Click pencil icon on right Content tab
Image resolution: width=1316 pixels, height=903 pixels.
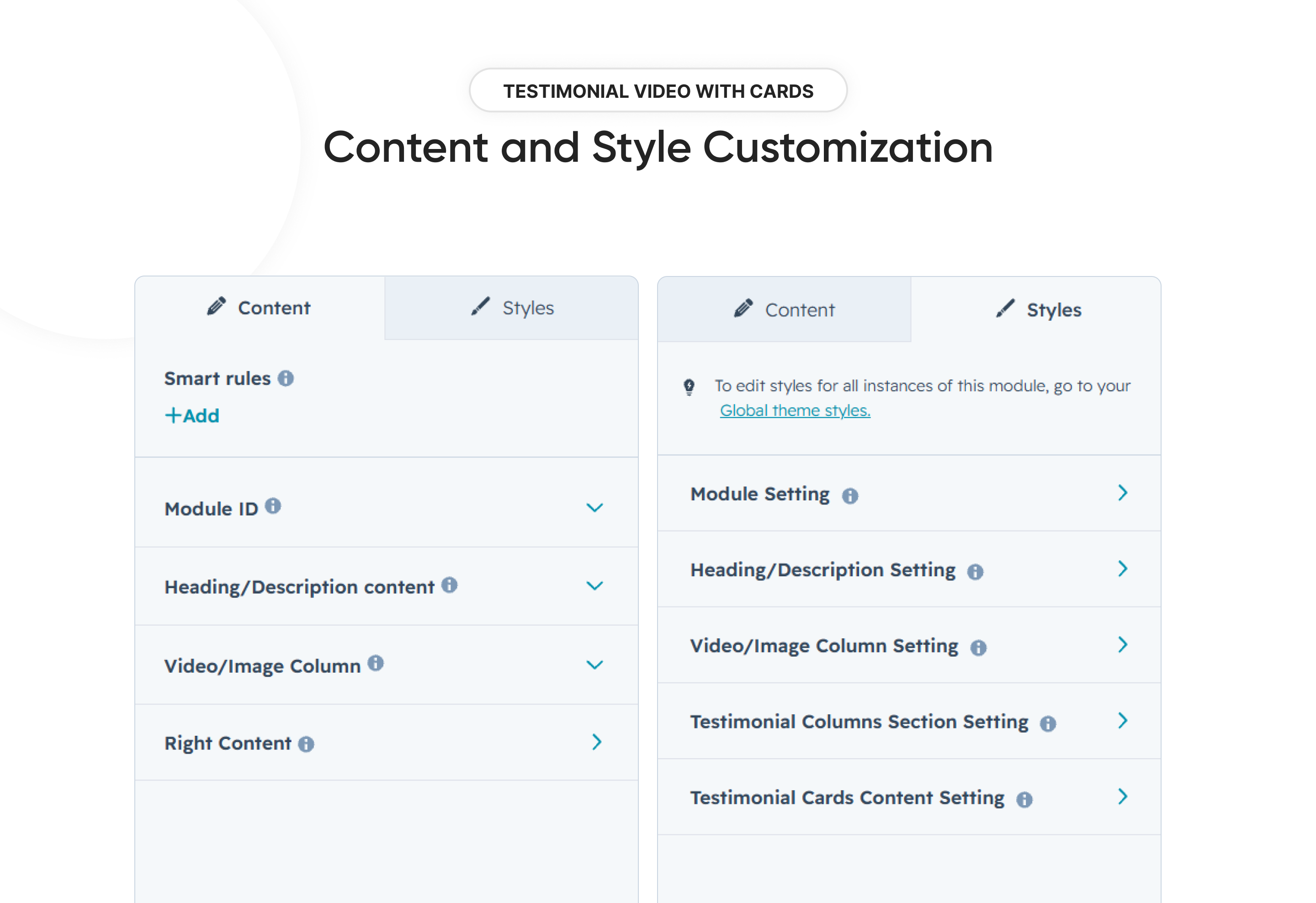coord(743,308)
